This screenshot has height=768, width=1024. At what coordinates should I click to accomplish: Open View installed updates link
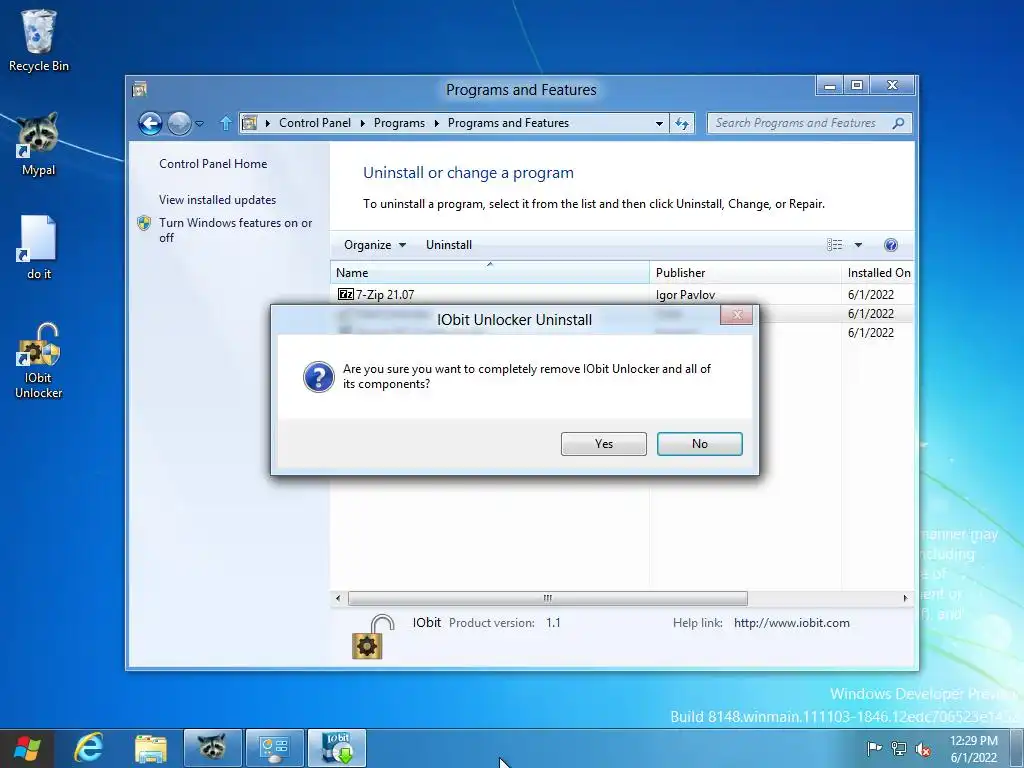click(x=217, y=200)
